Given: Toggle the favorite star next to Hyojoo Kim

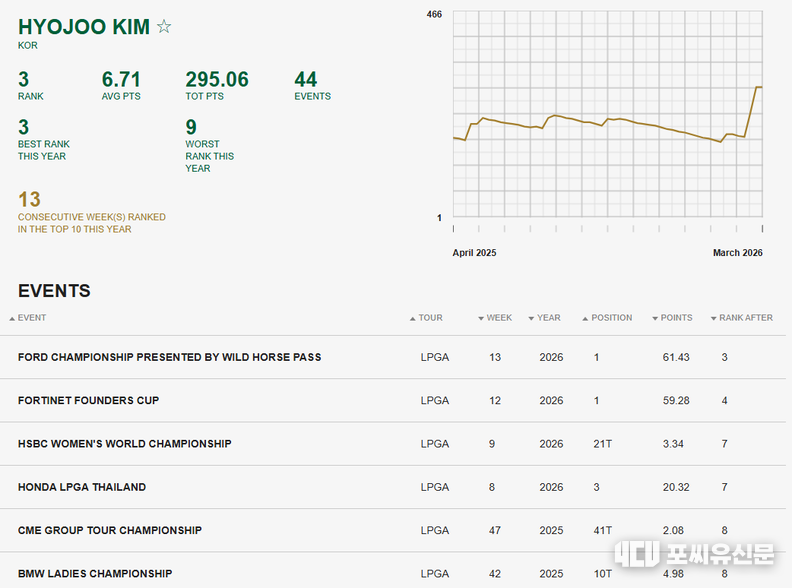Looking at the screenshot, I should (x=164, y=27).
